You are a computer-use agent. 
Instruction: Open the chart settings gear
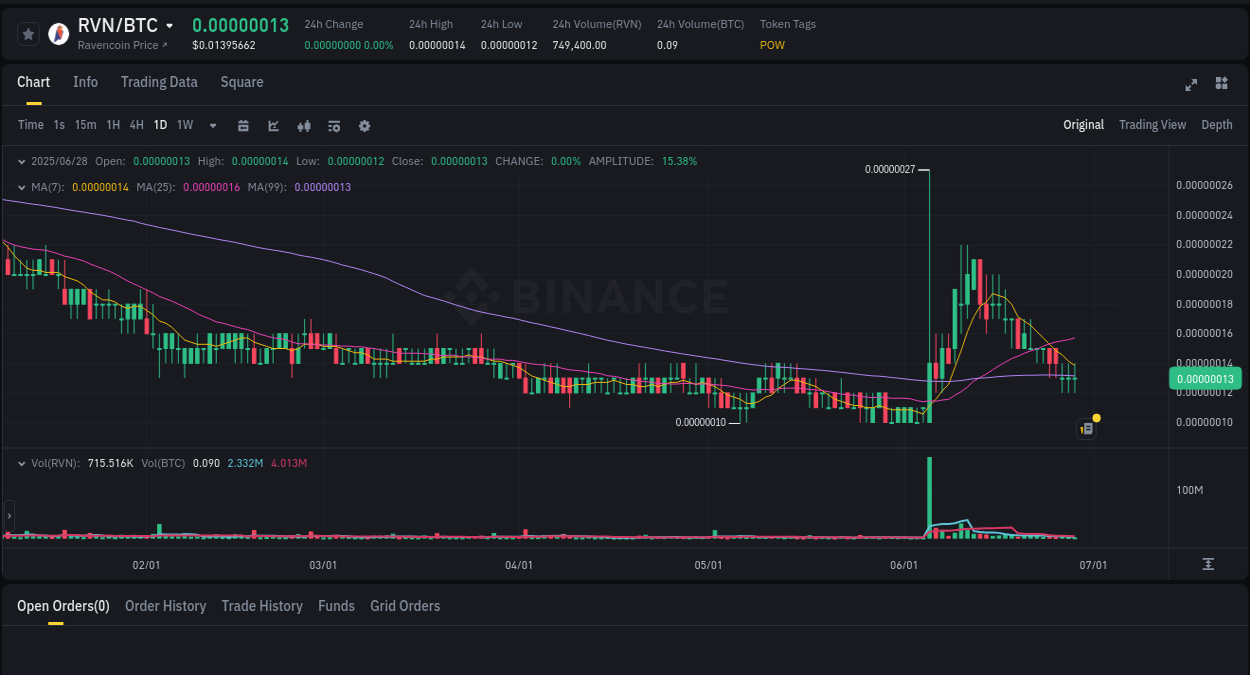click(x=363, y=125)
